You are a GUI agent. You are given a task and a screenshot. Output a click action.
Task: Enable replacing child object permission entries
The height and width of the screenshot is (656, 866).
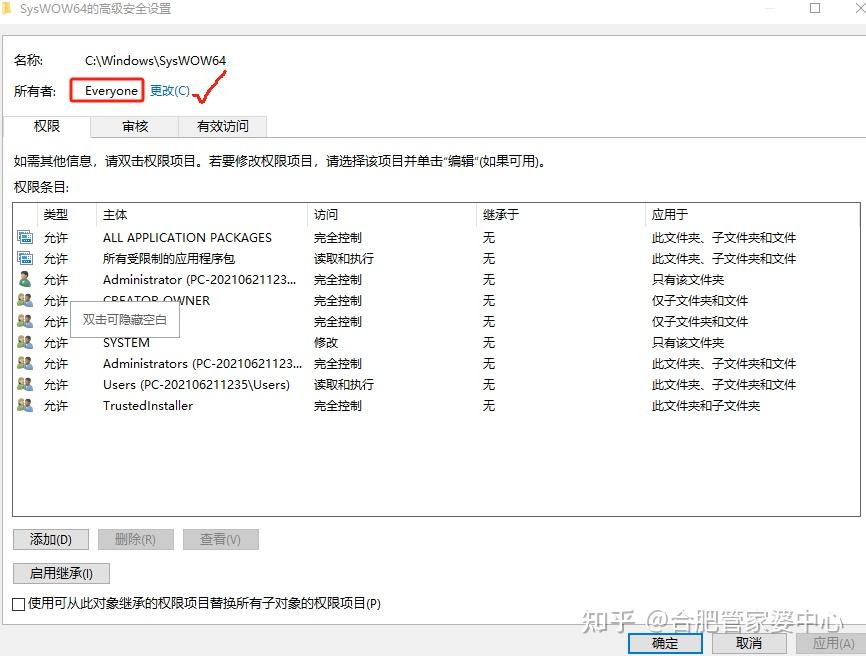click(17, 604)
